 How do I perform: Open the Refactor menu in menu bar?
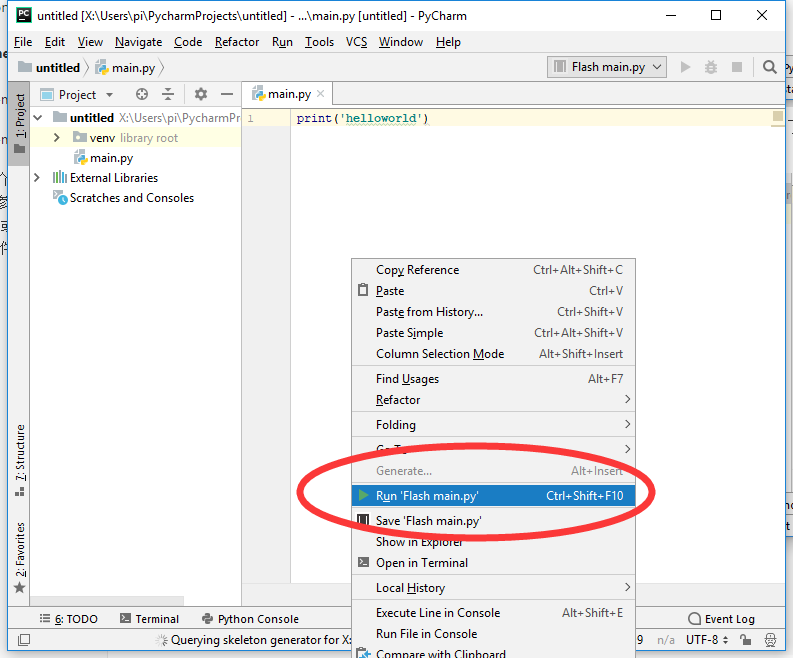pyautogui.click(x=237, y=42)
